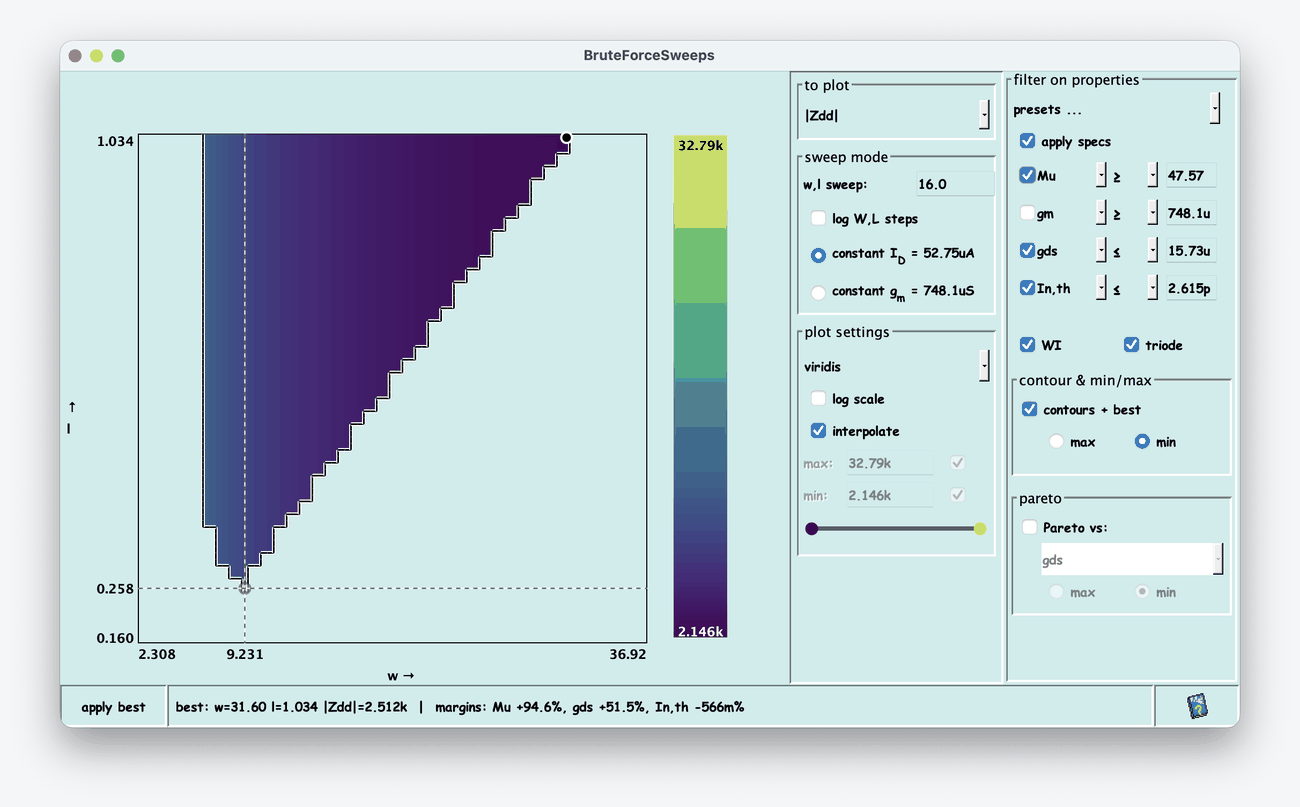Click the yellow right handle of range slider
Image resolution: width=1300 pixels, height=807 pixels.
pos(980,528)
